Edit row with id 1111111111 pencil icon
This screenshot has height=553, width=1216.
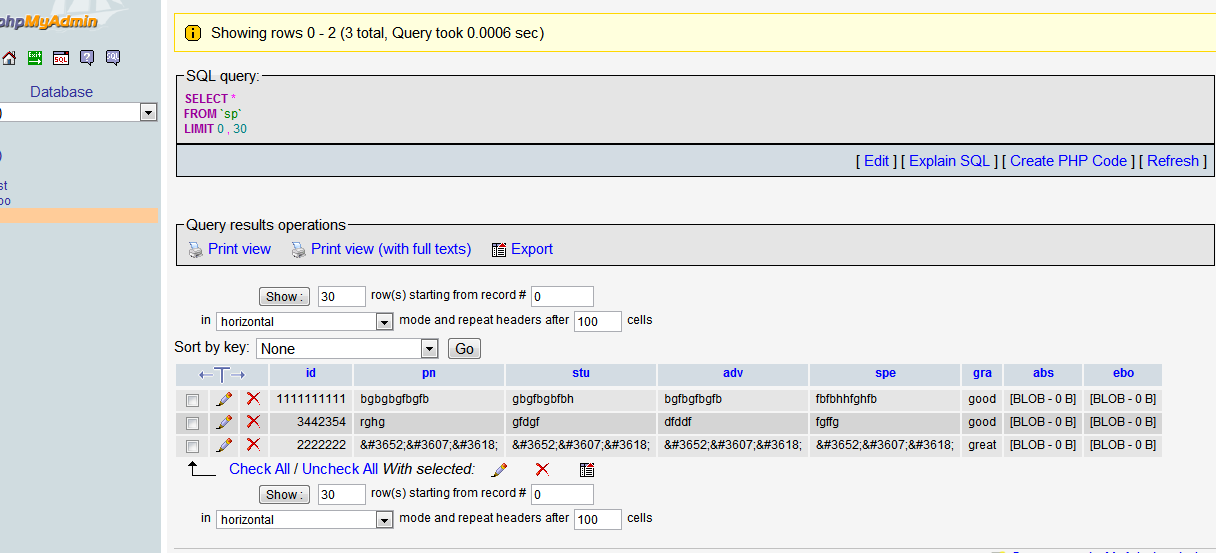(224, 398)
